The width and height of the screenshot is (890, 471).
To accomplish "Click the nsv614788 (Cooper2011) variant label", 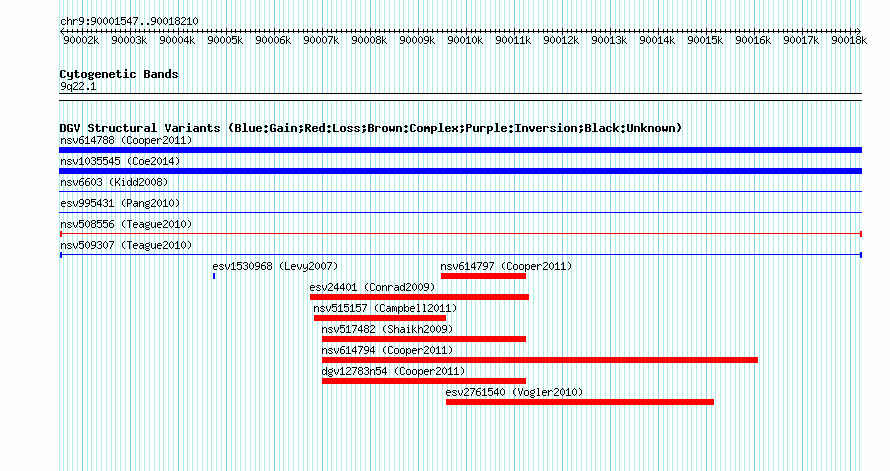I will [126, 140].
